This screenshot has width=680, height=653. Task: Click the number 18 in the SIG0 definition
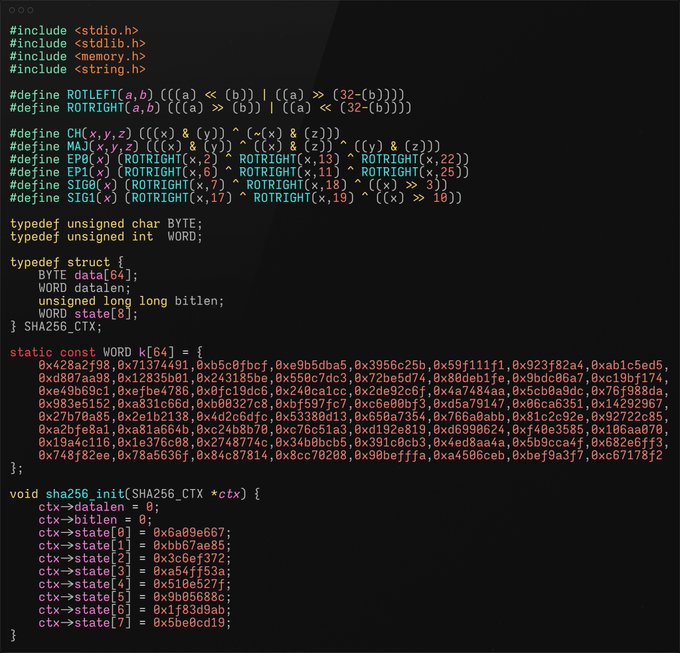click(x=333, y=185)
